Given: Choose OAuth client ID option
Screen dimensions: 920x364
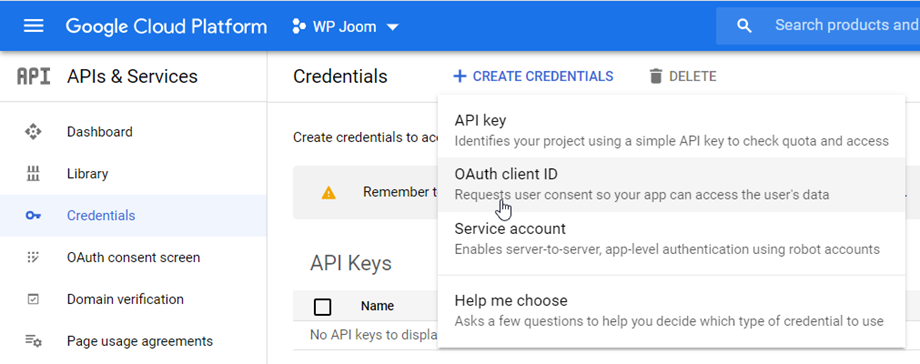Looking at the screenshot, I should tap(671, 184).
